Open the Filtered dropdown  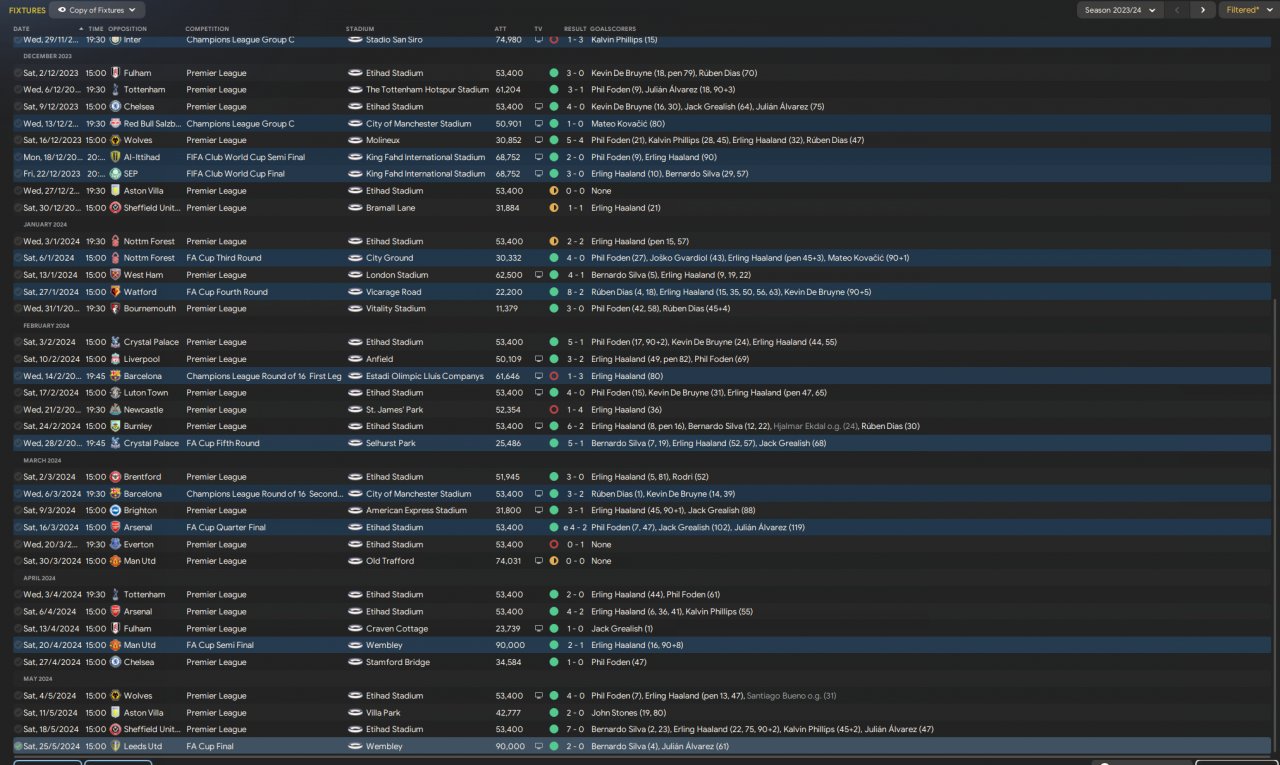(x=1248, y=10)
